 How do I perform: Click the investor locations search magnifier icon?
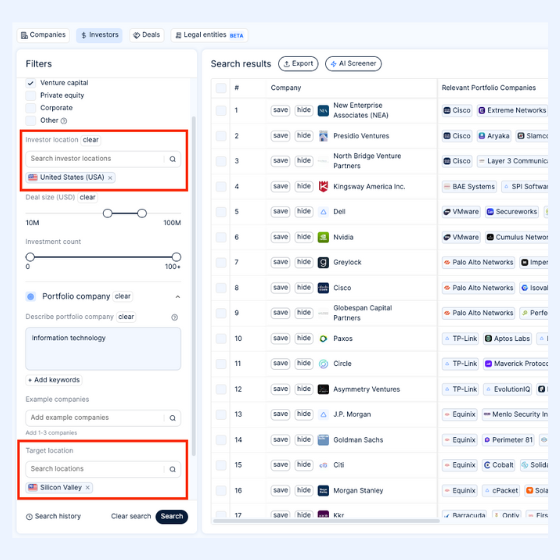(172, 159)
